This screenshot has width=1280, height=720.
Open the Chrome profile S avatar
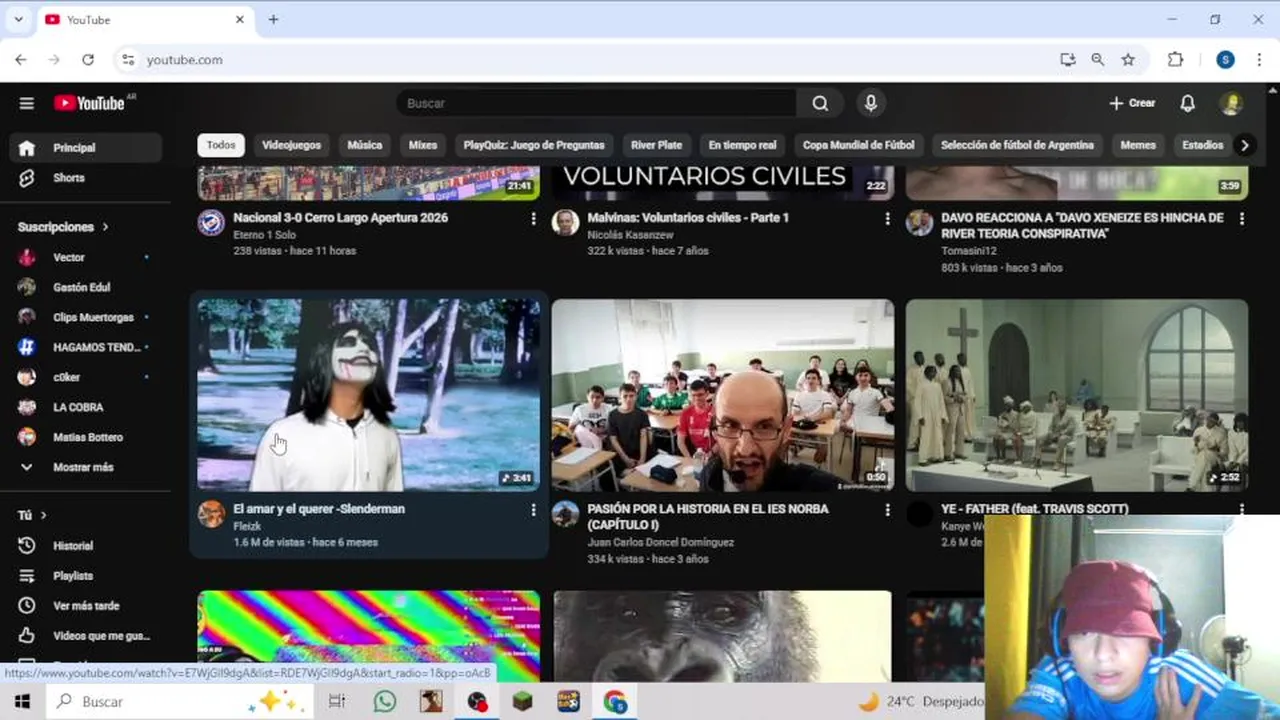[x=1225, y=60]
